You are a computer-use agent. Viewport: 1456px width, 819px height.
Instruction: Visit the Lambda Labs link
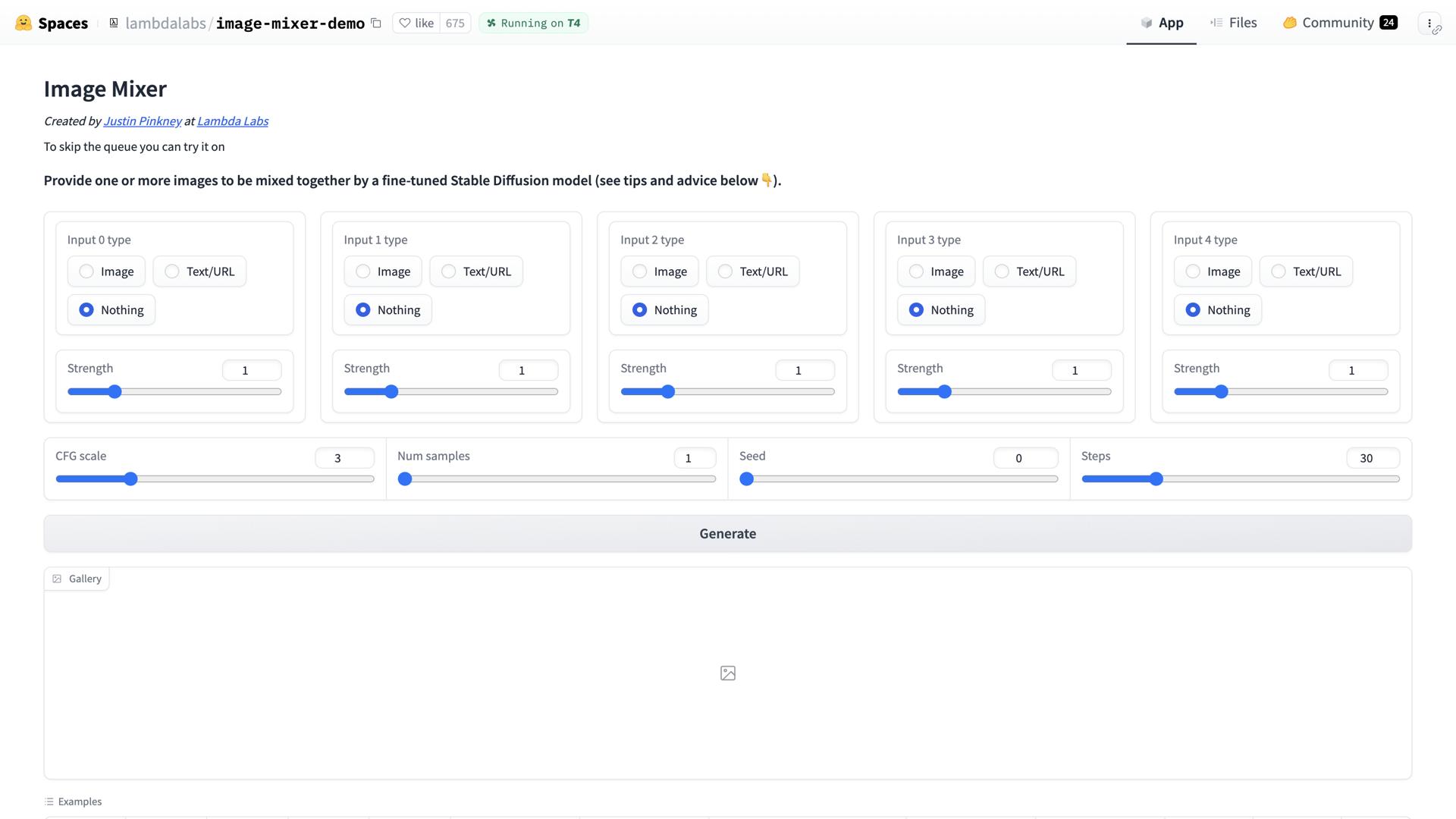pyautogui.click(x=232, y=121)
